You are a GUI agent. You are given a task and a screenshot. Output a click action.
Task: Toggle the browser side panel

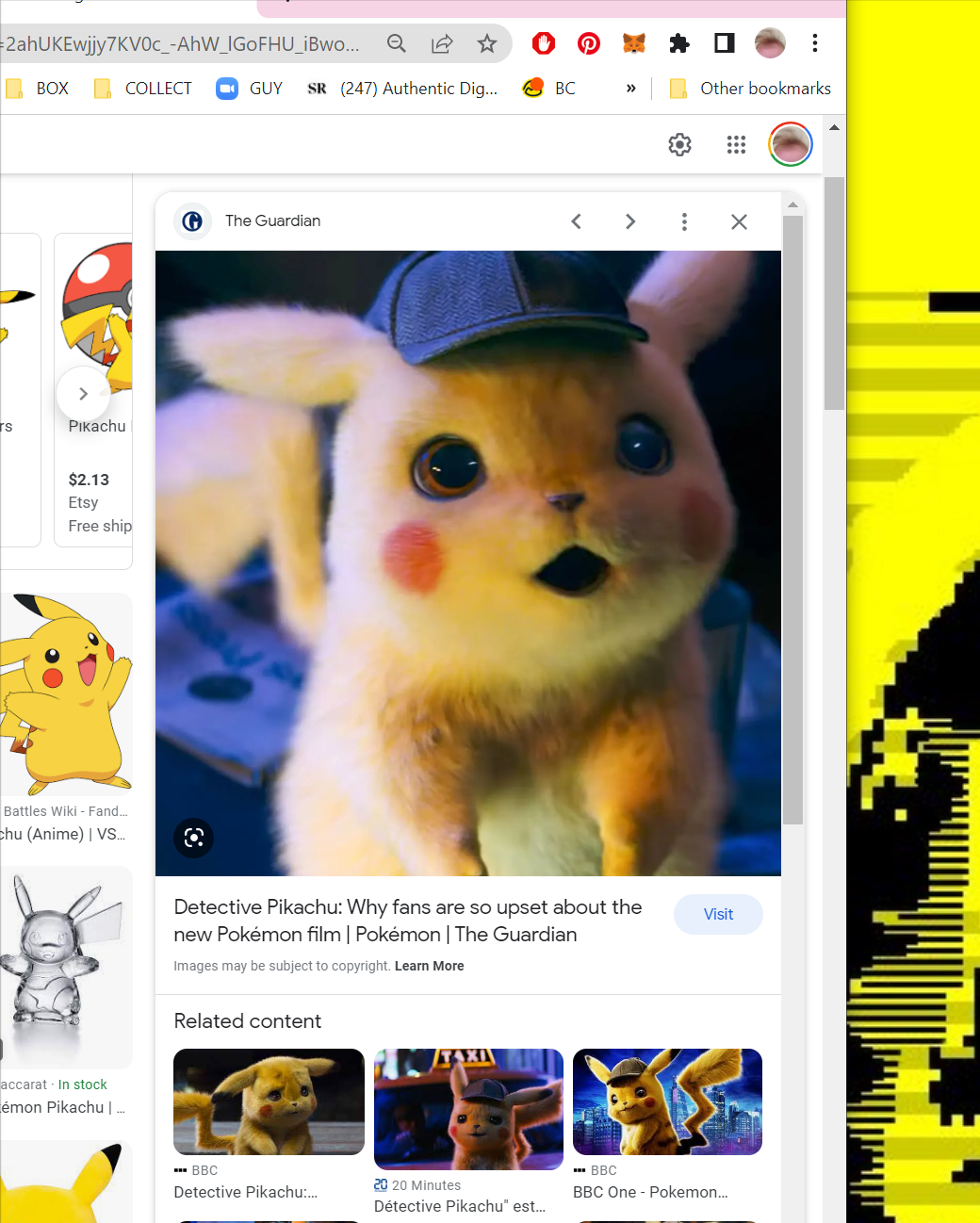coord(725,43)
